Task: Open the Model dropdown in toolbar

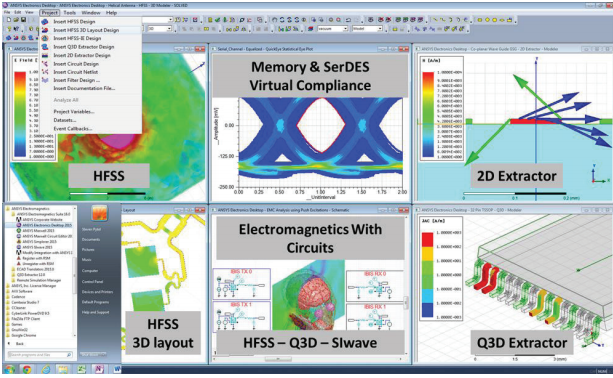Action: (367, 29)
